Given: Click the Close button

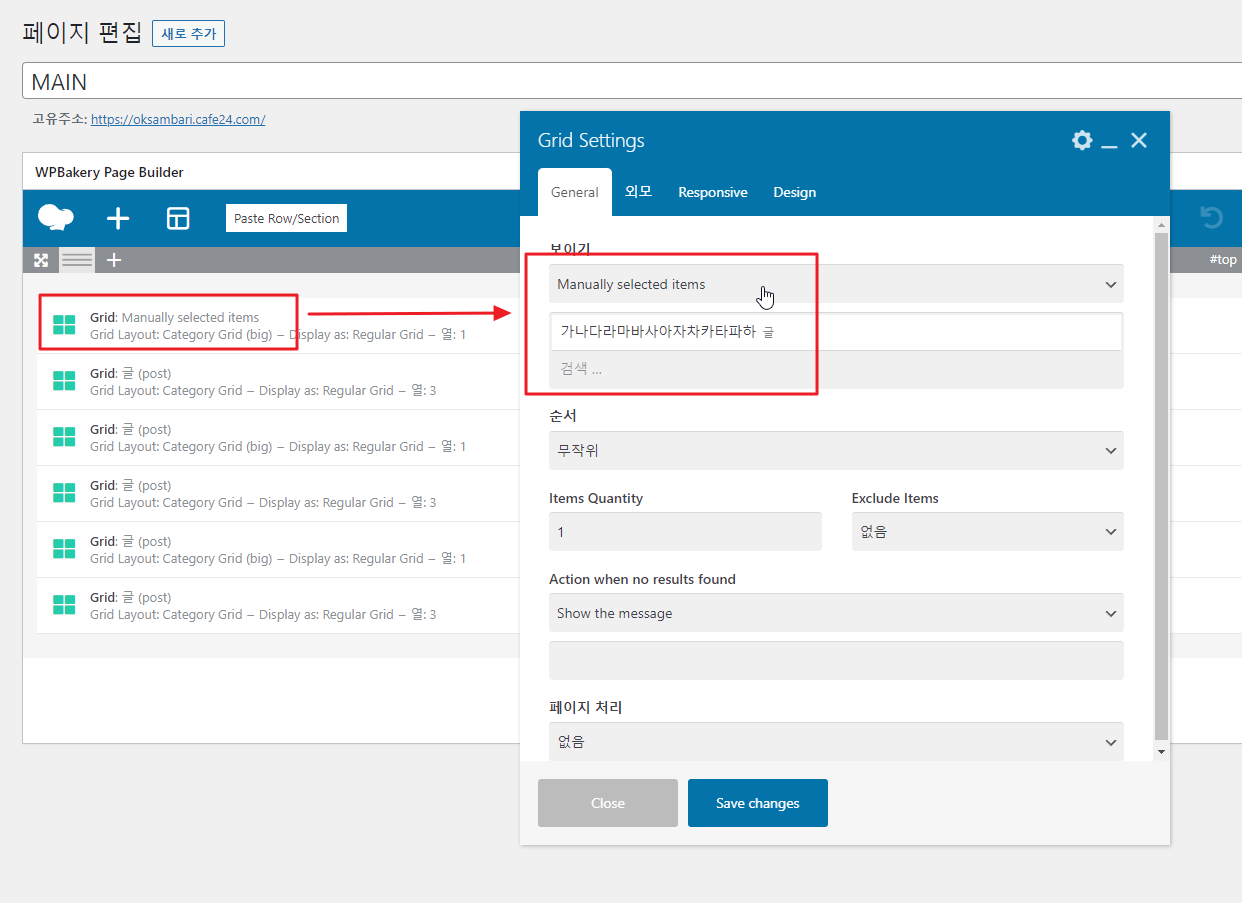Looking at the screenshot, I should pos(608,803).
